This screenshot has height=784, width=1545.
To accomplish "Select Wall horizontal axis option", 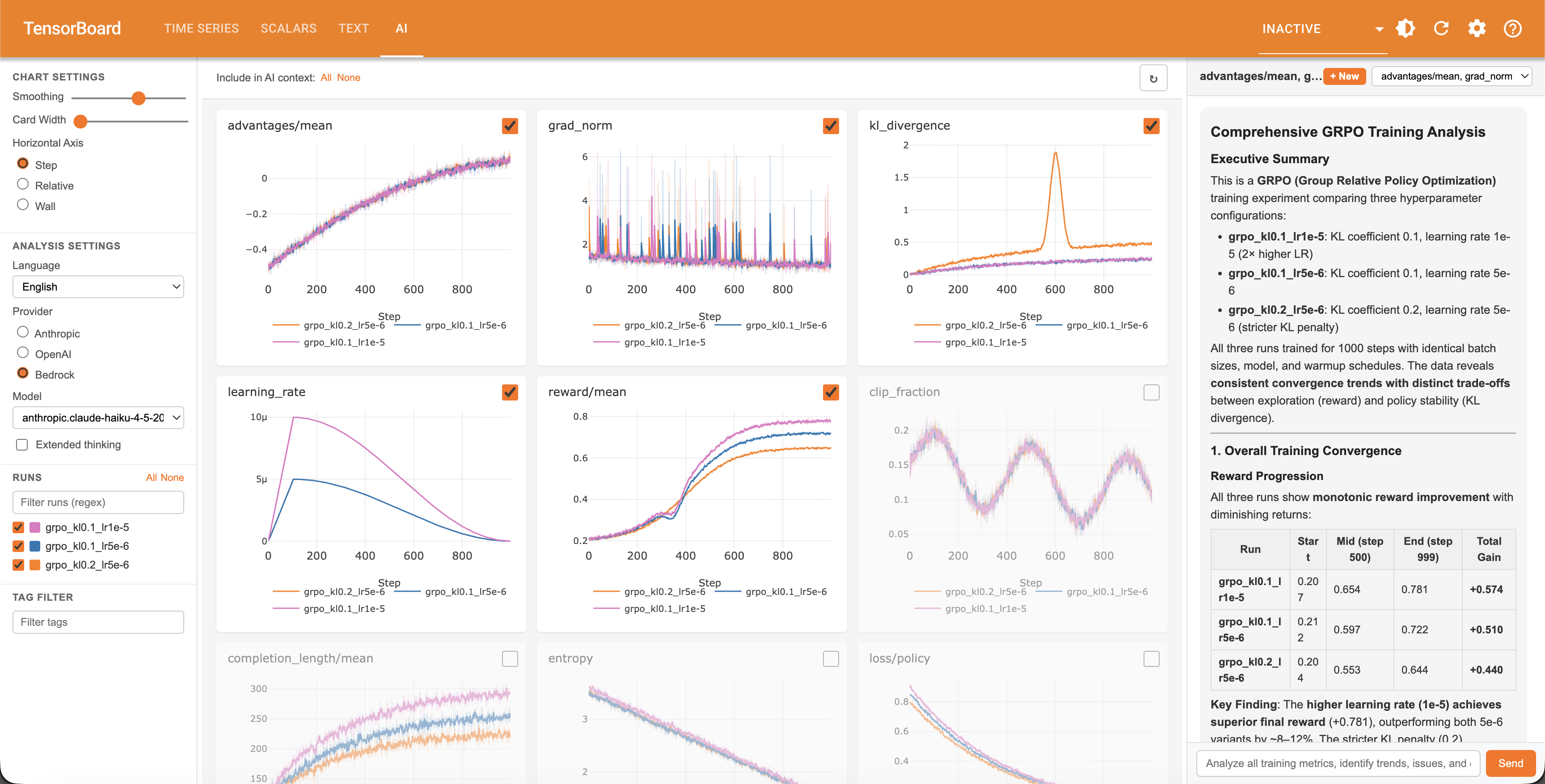I will click(23, 205).
